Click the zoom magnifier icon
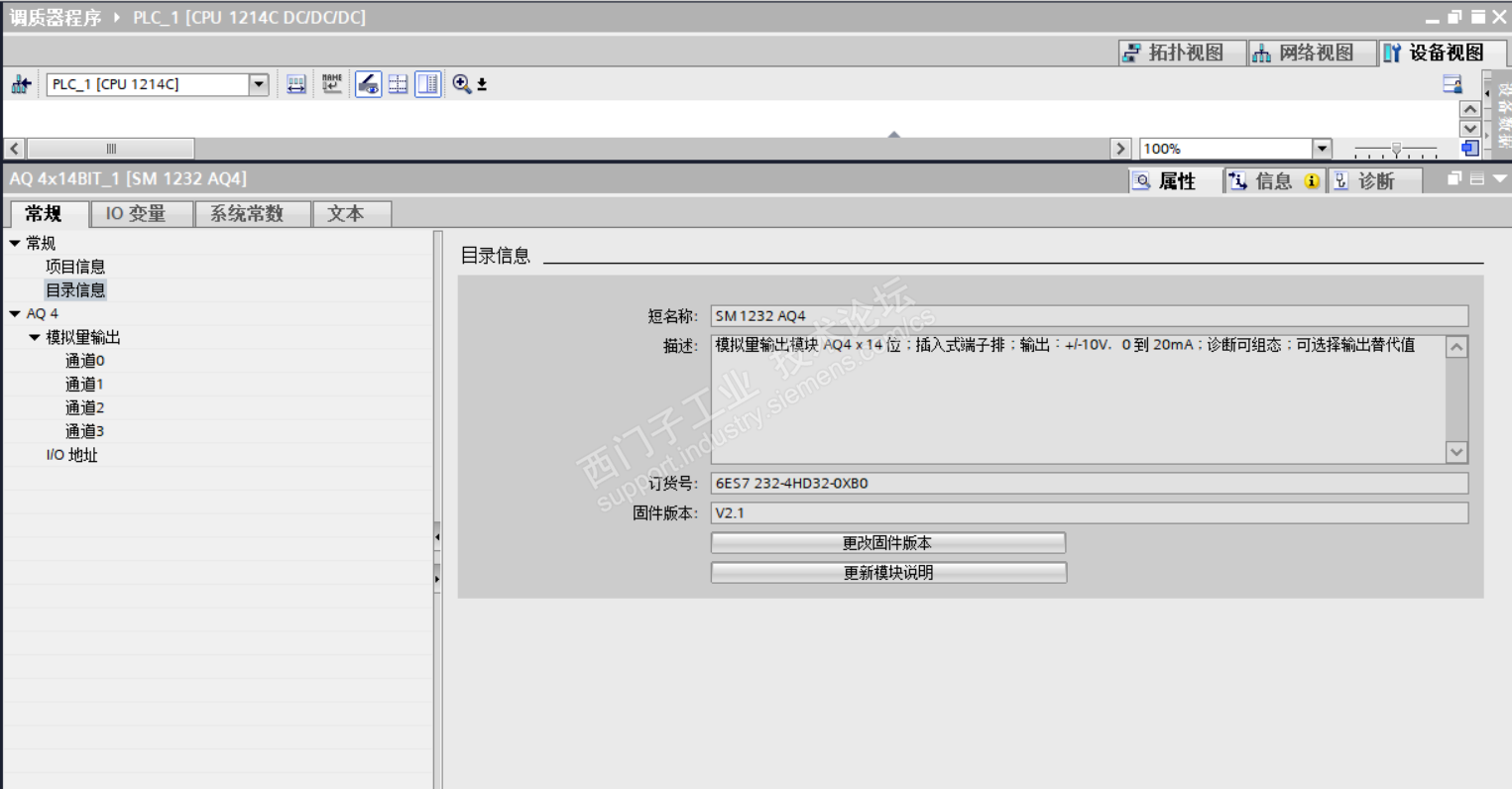 461,84
